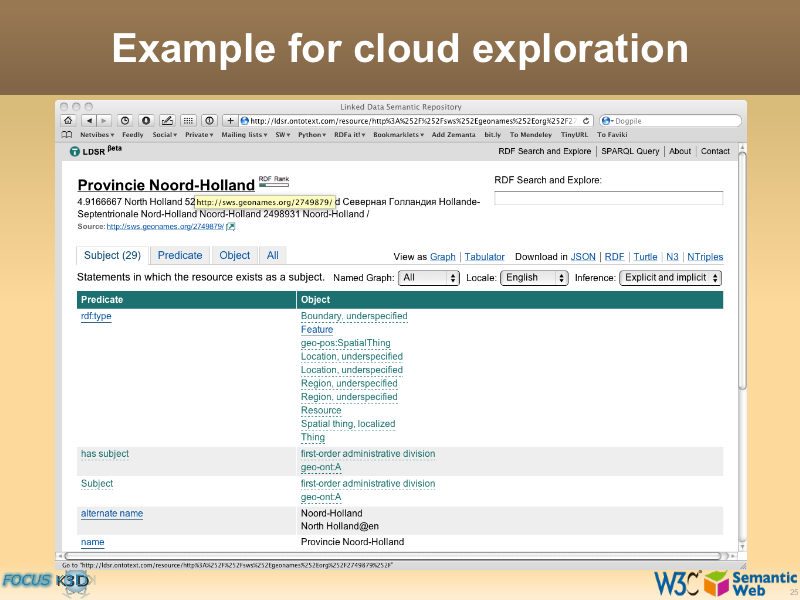
Task: Click the LDSR logo icon
Action: [74, 152]
